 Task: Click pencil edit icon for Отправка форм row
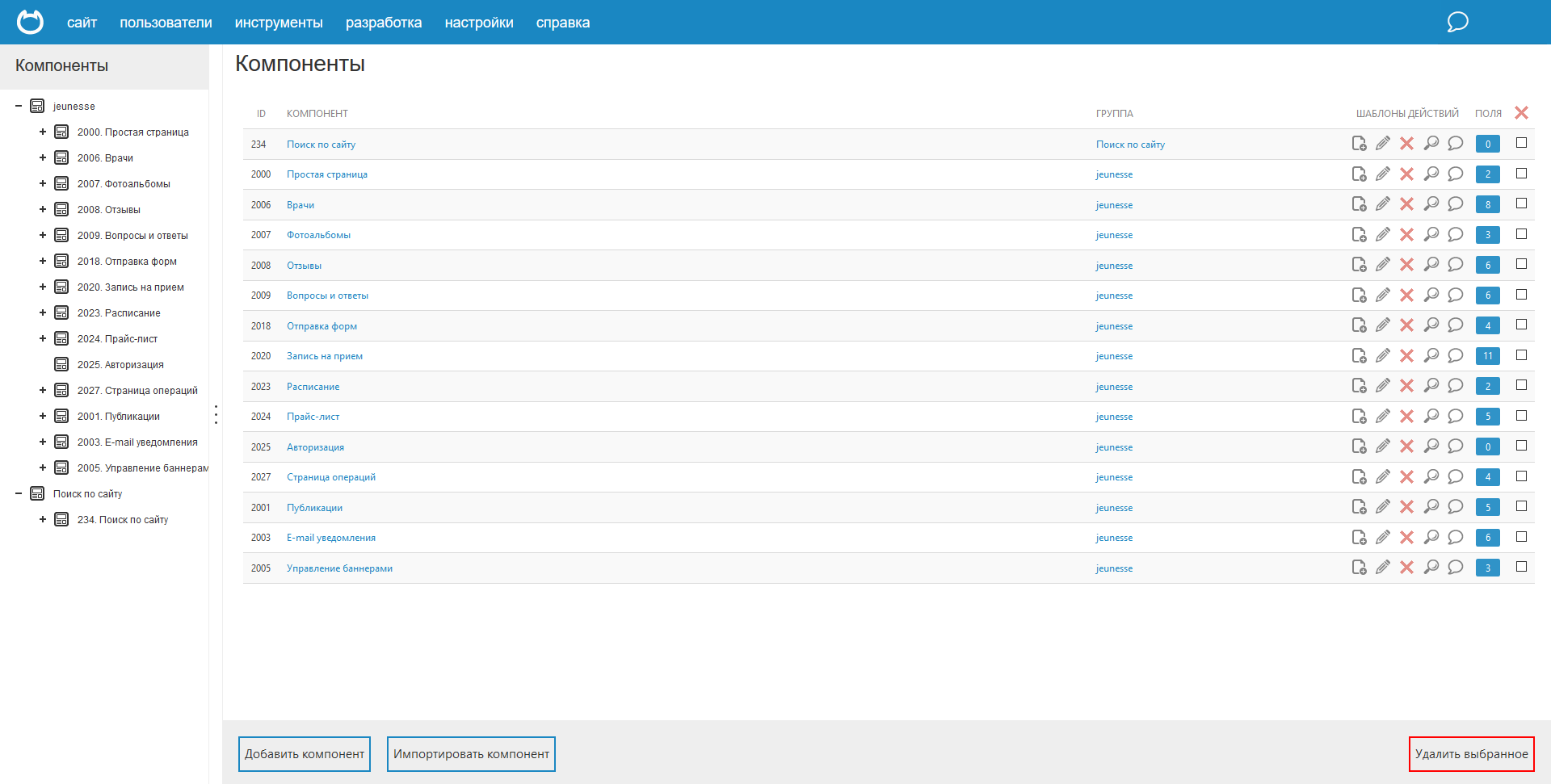pyautogui.click(x=1383, y=325)
